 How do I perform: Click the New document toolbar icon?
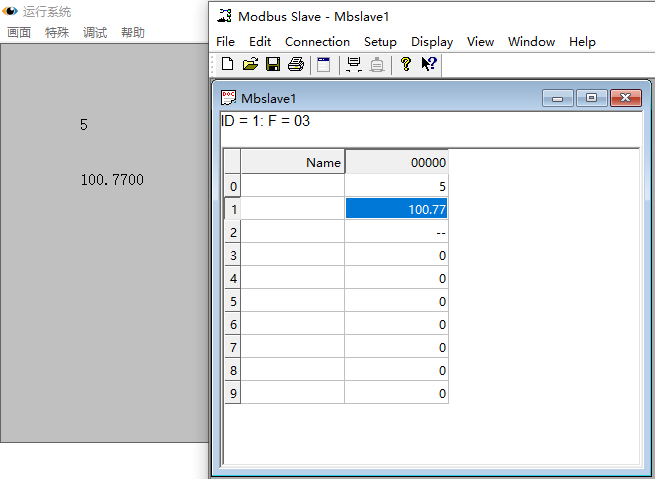pos(227,64)
